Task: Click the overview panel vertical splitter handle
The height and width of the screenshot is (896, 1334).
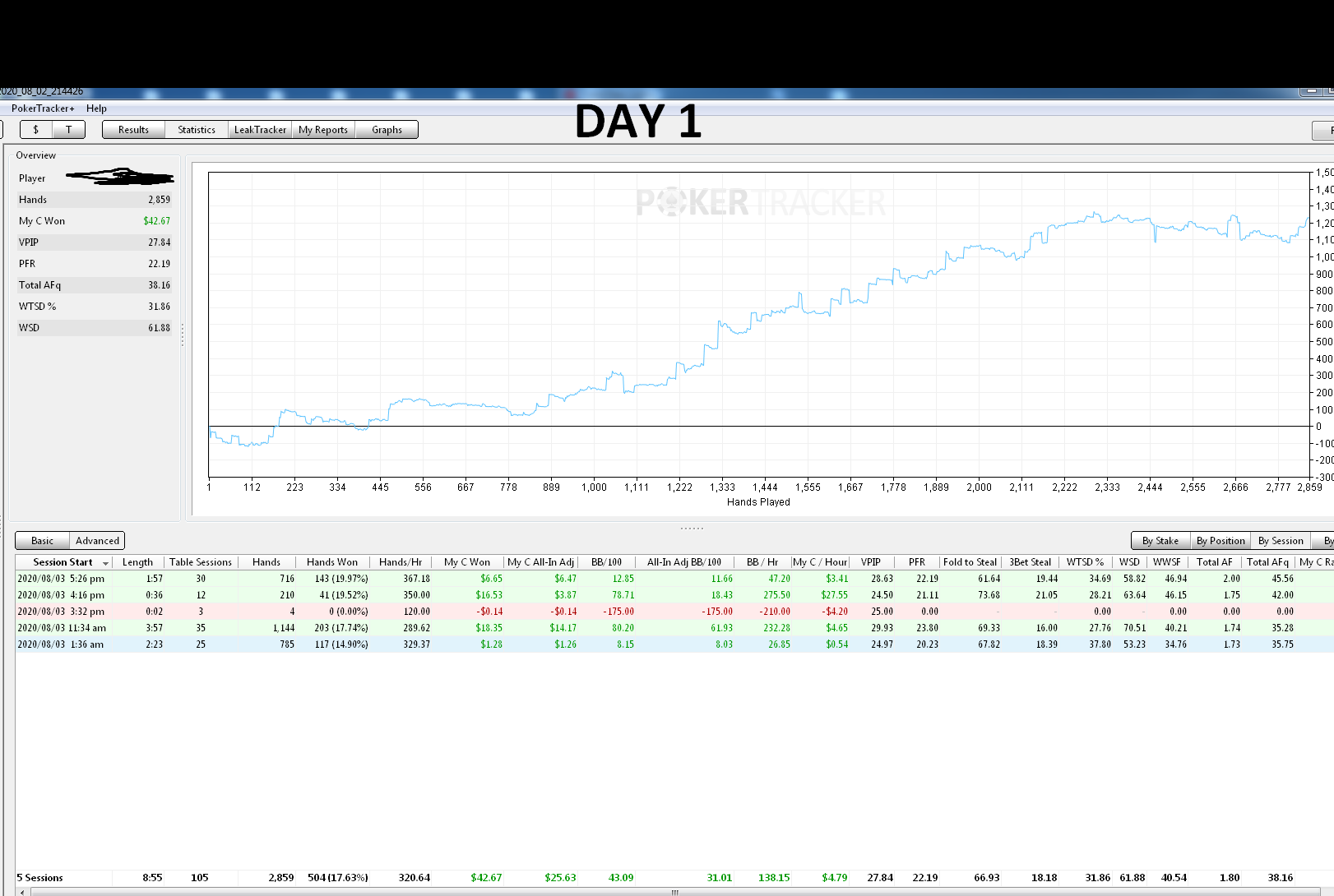Action: tap(183, 334)
